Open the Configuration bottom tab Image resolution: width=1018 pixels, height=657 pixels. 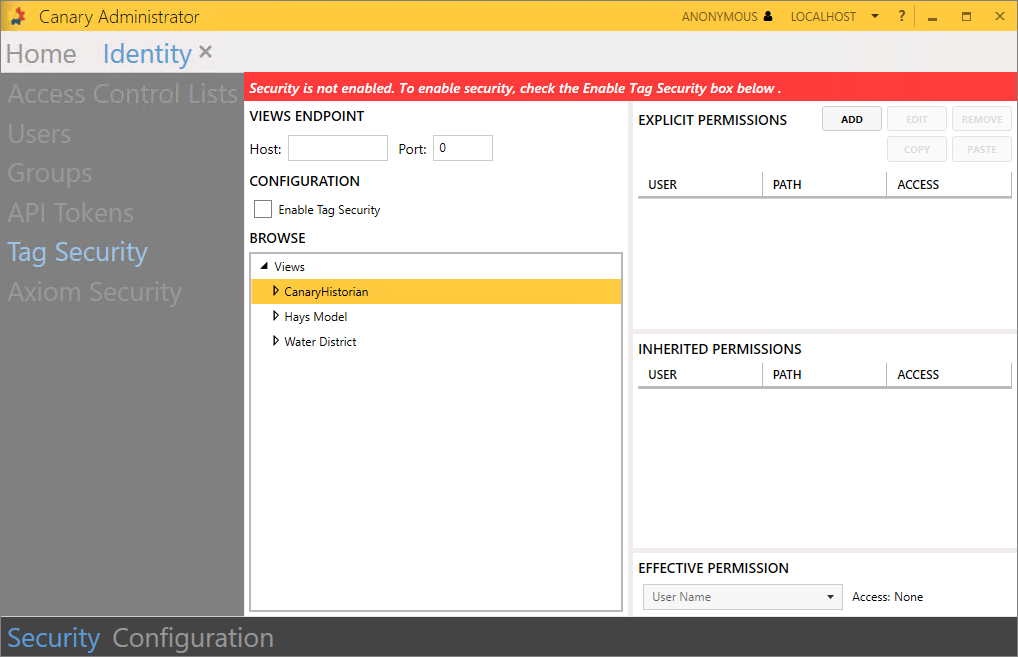click(x=193, y=638)
